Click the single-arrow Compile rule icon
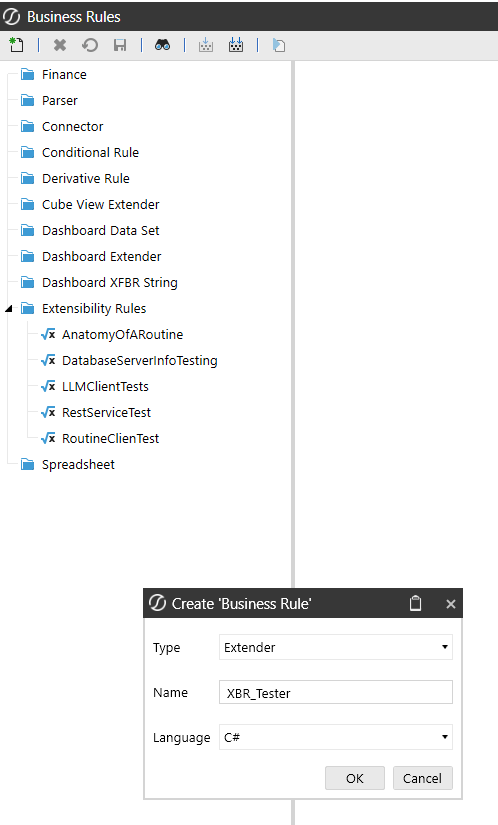The image size is (498, 825). pyautogui.click(x=206, y=45)
